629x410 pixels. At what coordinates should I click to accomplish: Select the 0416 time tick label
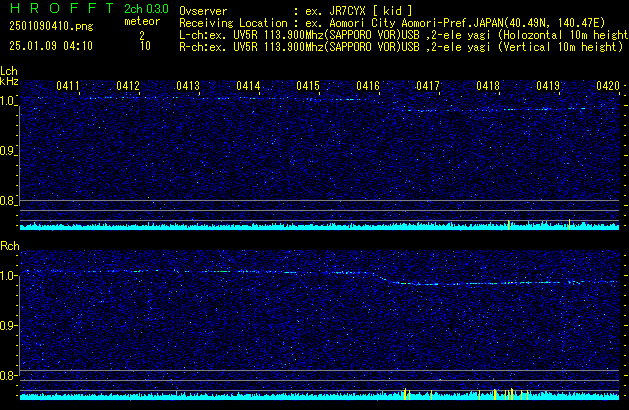pos(368,86)
